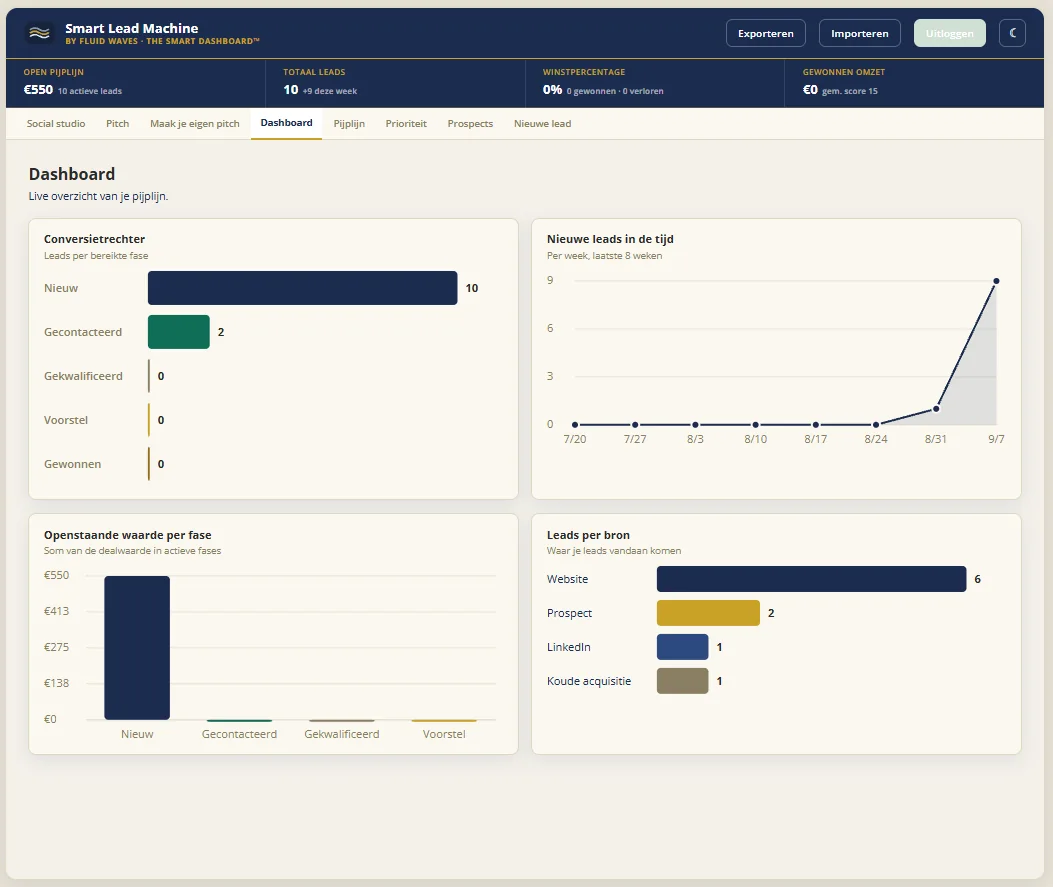Screen dimensions: 1053x887
Task: Switch to the Prospects tab
Action: coord(470,124)
